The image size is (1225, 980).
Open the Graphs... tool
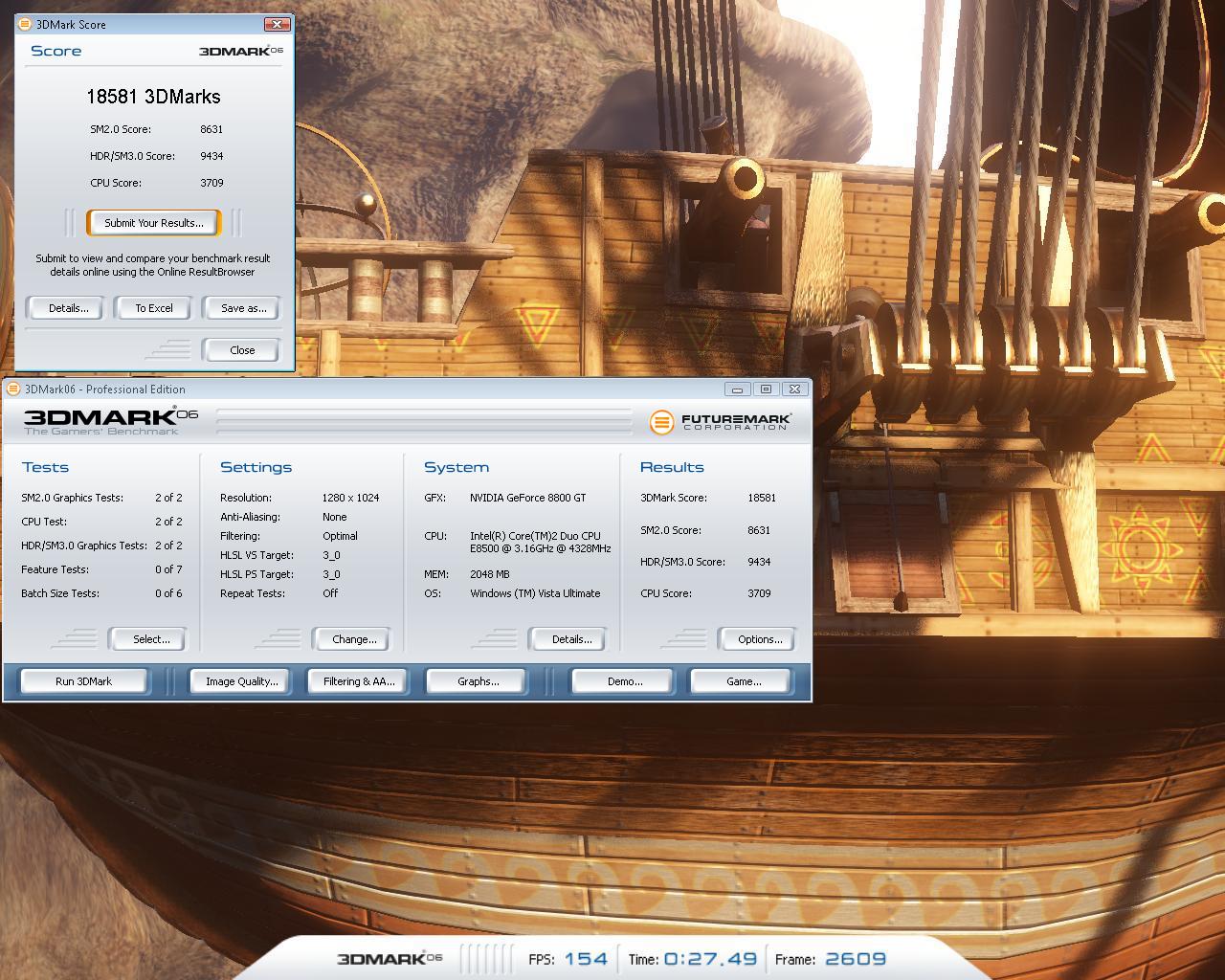pos(478,681)
